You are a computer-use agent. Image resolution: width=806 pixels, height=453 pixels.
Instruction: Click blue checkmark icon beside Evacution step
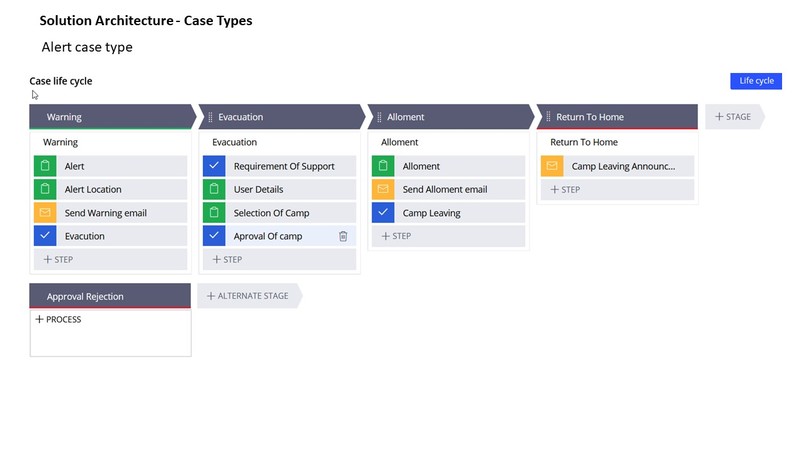45,236
